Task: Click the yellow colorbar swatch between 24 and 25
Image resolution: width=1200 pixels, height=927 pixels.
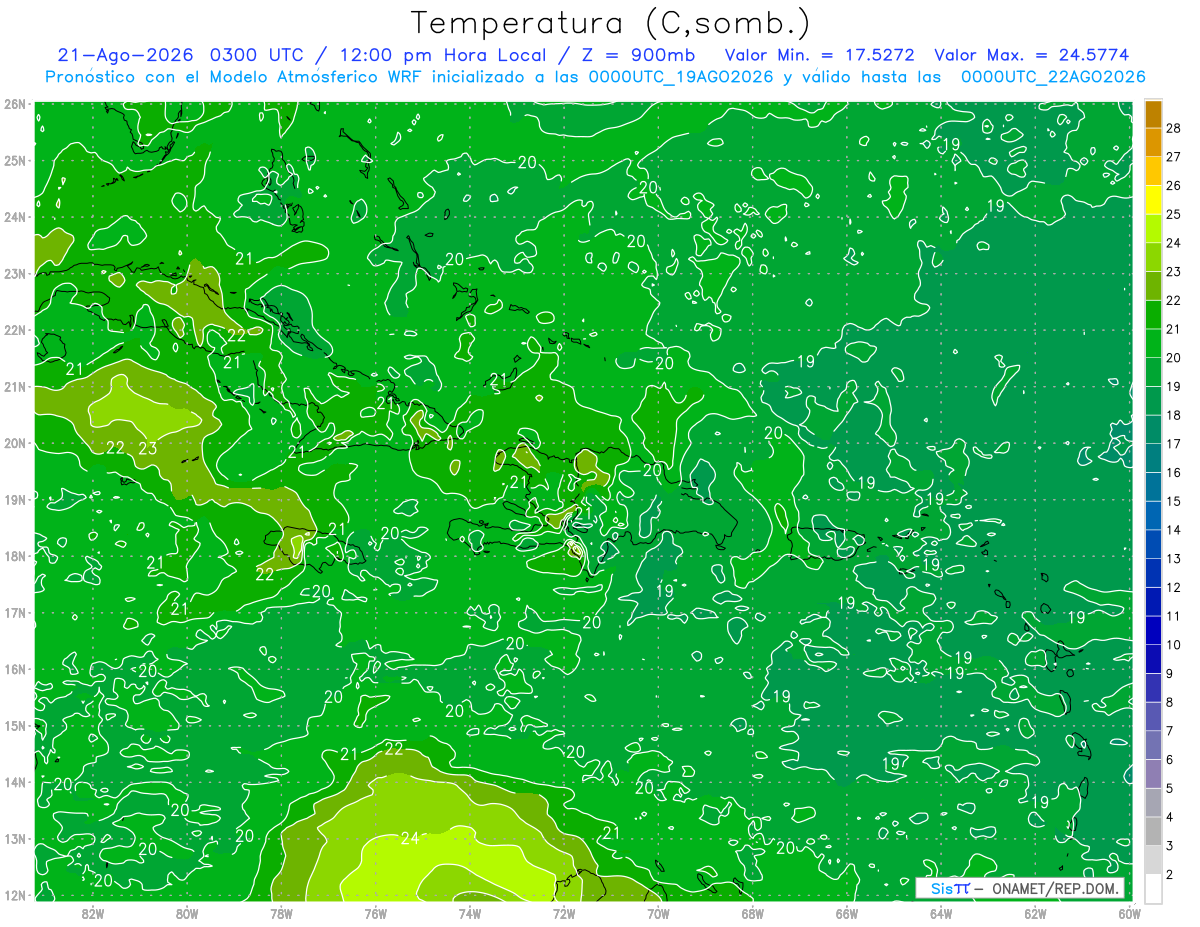Action: [1153, 200]
